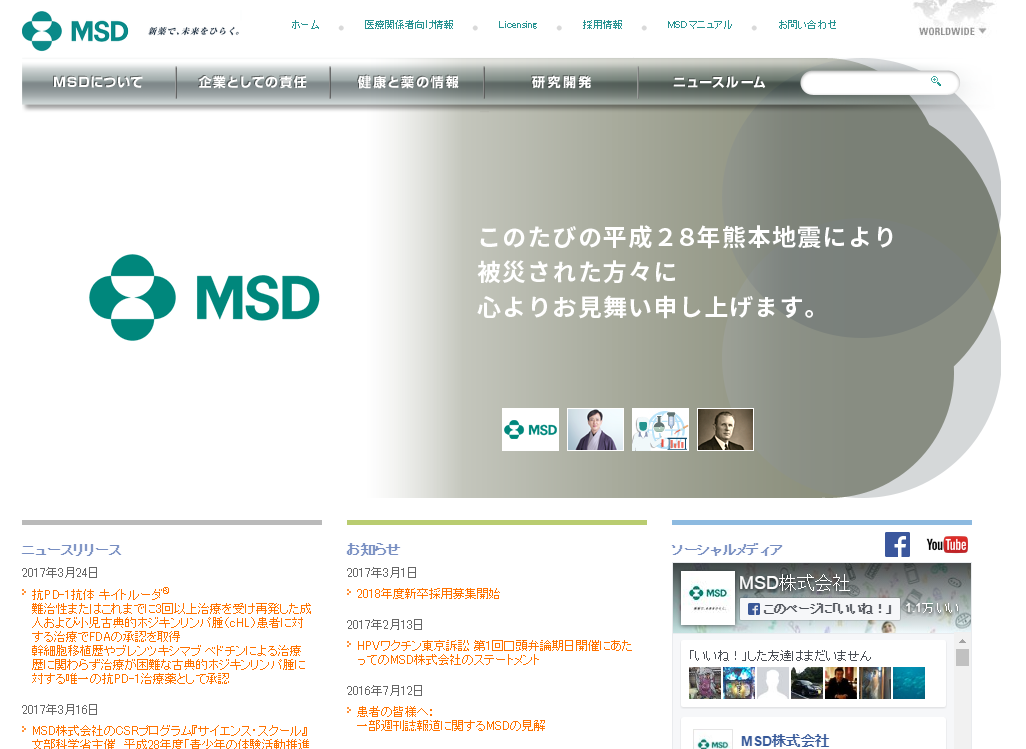Click the お知らせ section heading
The height and width of the screenshot is (749, 1026).
click(x=373, y=549)
